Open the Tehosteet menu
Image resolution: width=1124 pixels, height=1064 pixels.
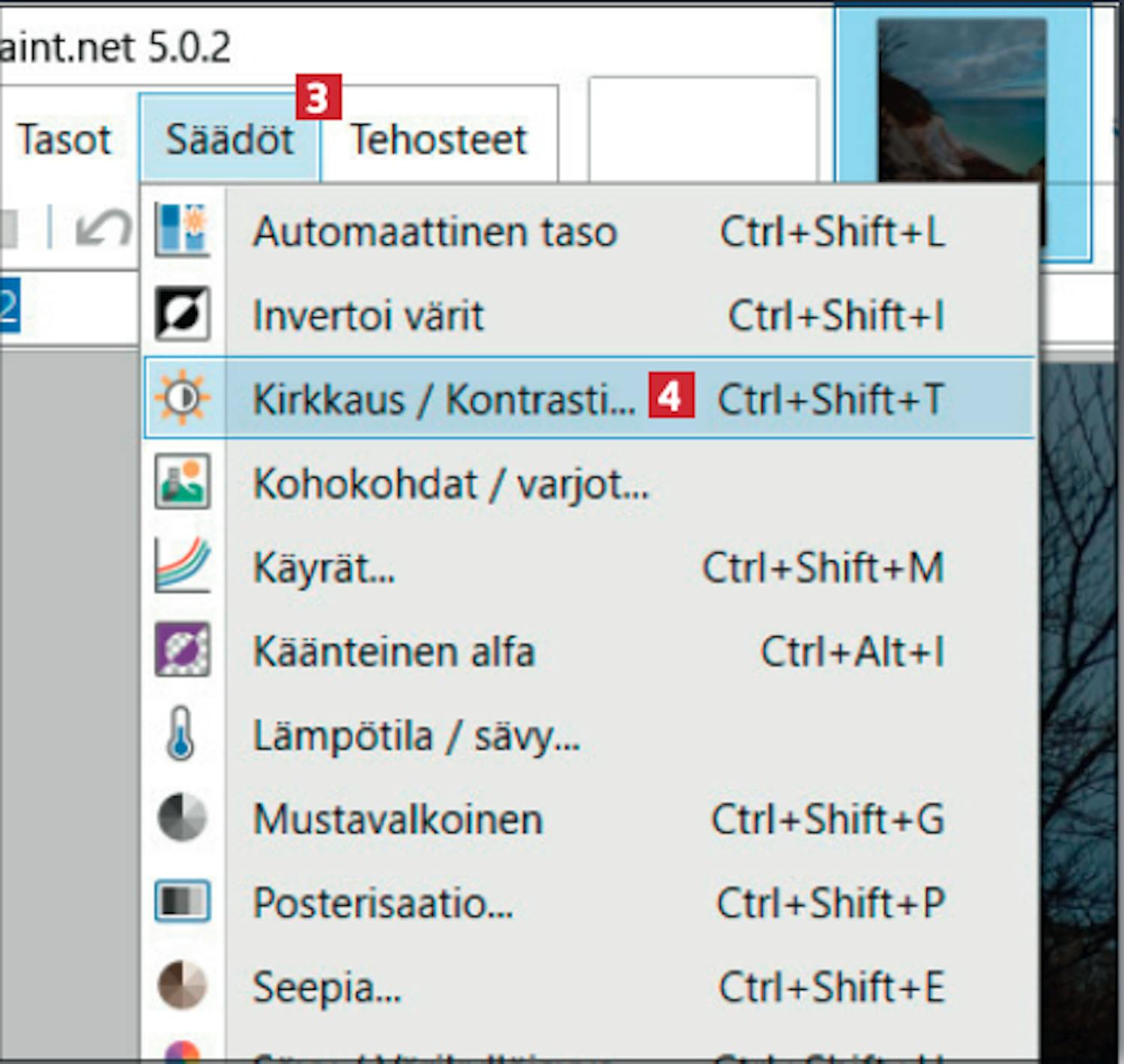(439, 140)
